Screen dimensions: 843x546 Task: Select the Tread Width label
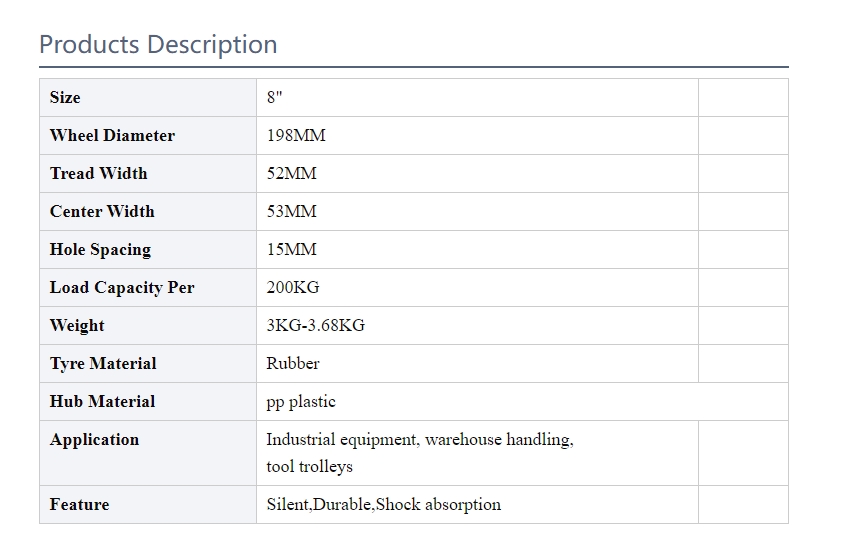pyautogui.click(x=98, y=174)
